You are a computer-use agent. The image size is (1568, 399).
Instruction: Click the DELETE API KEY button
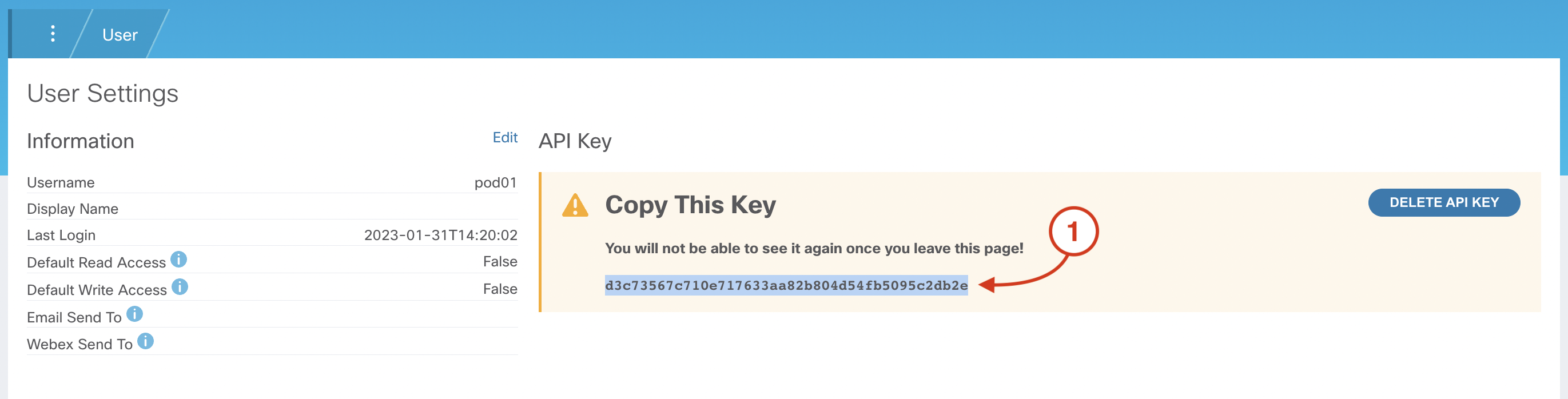point(1444,202)
